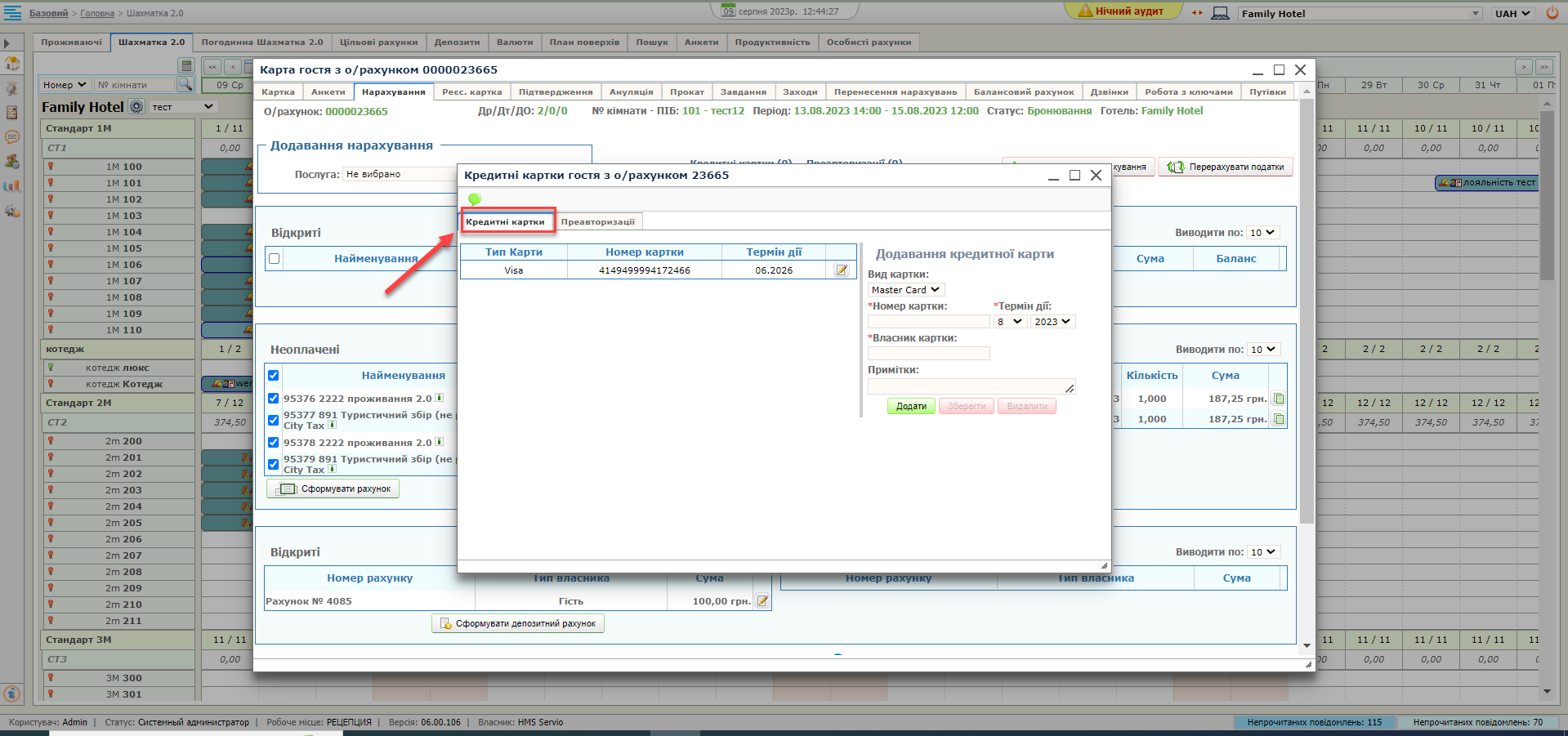Click the orange power logout icon
Viewport: 1568px width, 736px height.
(1552, 13)
